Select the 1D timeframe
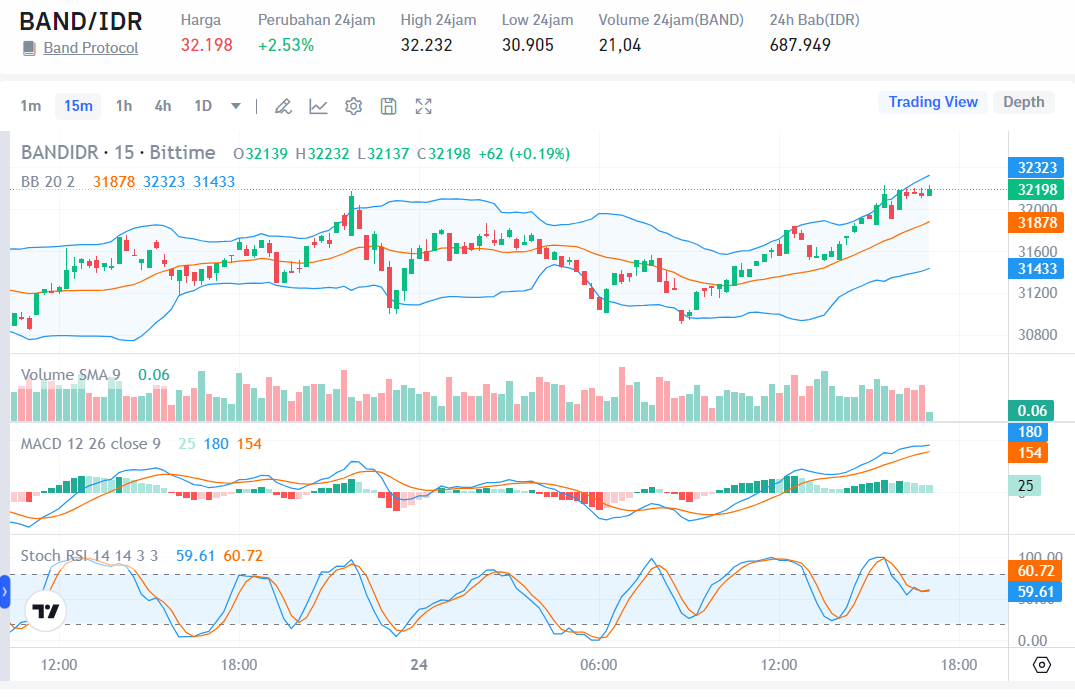This screenshot has width=1075, height=697. [x=203, y=106]
